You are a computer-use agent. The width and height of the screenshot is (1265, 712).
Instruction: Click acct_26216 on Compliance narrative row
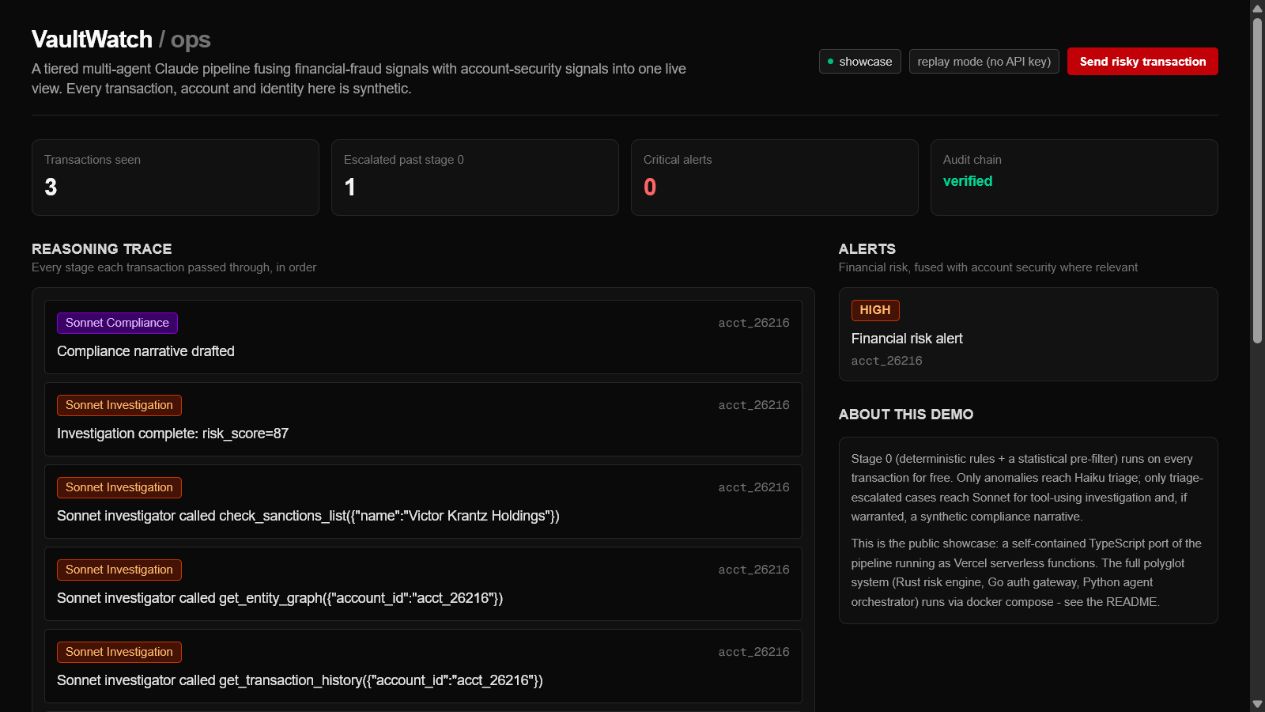(x=753, y=323)
